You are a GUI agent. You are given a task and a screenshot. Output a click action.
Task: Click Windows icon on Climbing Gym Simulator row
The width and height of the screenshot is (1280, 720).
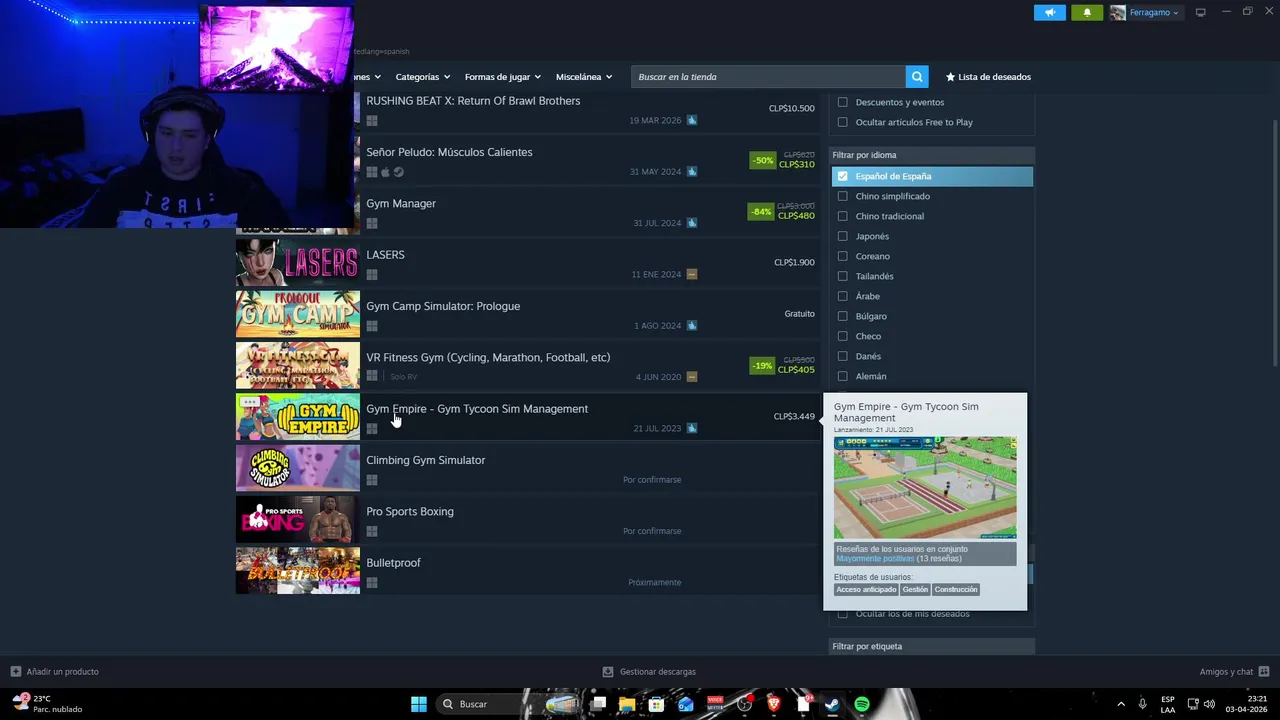pyautogui.click(x=372, y=480)
